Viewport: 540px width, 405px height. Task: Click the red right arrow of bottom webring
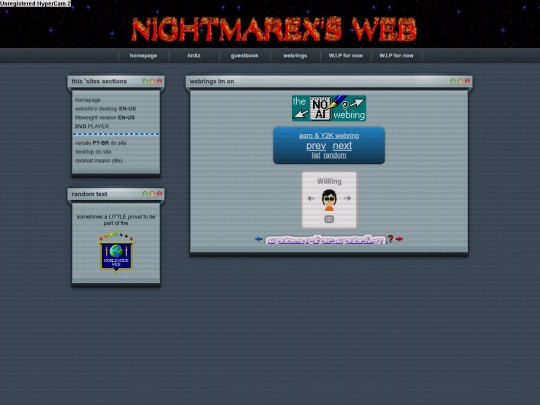(399, 239)
